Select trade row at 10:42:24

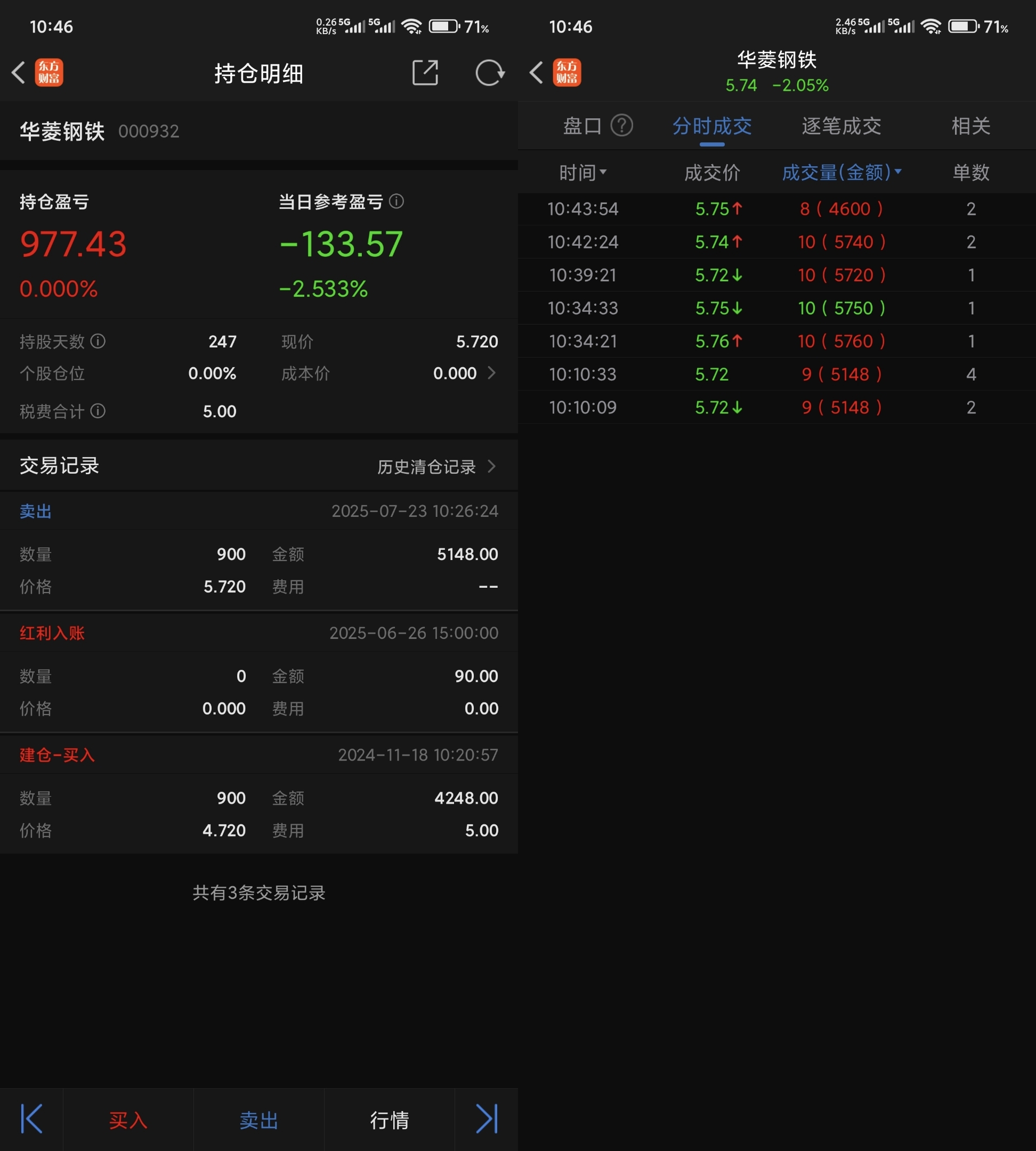[777, 242]
